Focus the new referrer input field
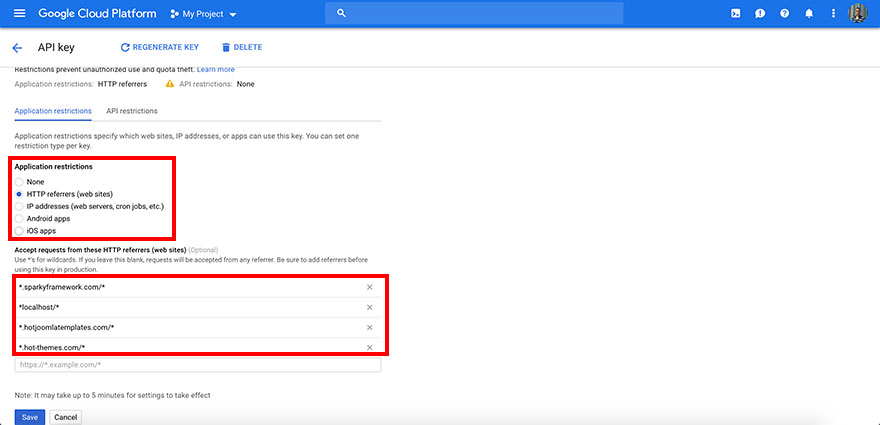Image resolution: width=880 pixels, height=425 pixels. [x=198, y=364]
